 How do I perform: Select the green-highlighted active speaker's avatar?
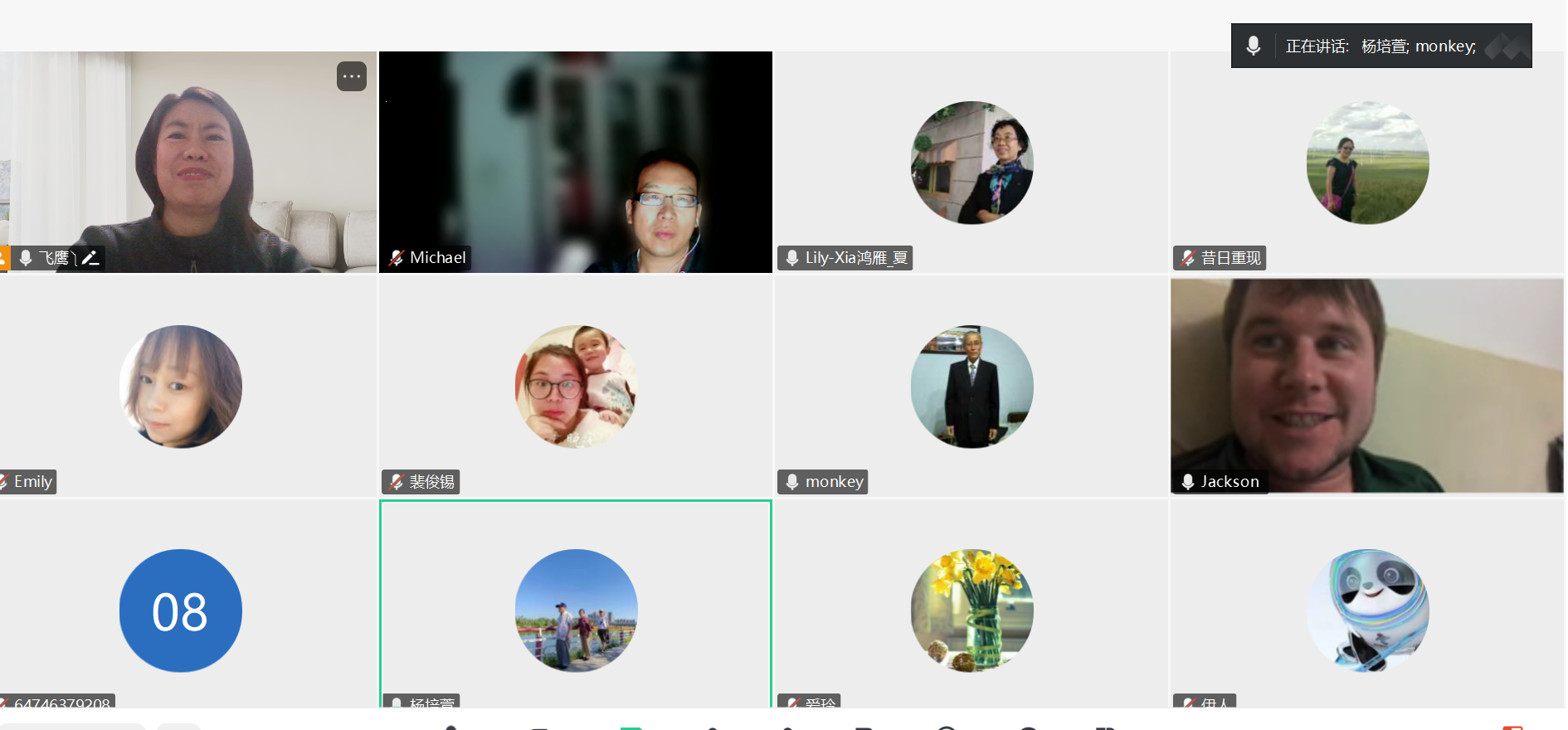pos(576,611)
